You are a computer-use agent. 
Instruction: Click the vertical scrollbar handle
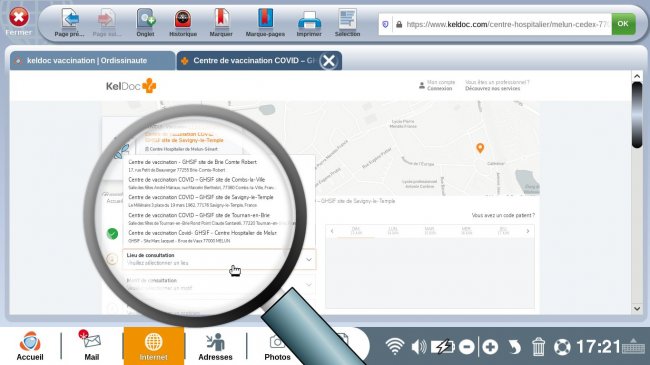[637, 114]
